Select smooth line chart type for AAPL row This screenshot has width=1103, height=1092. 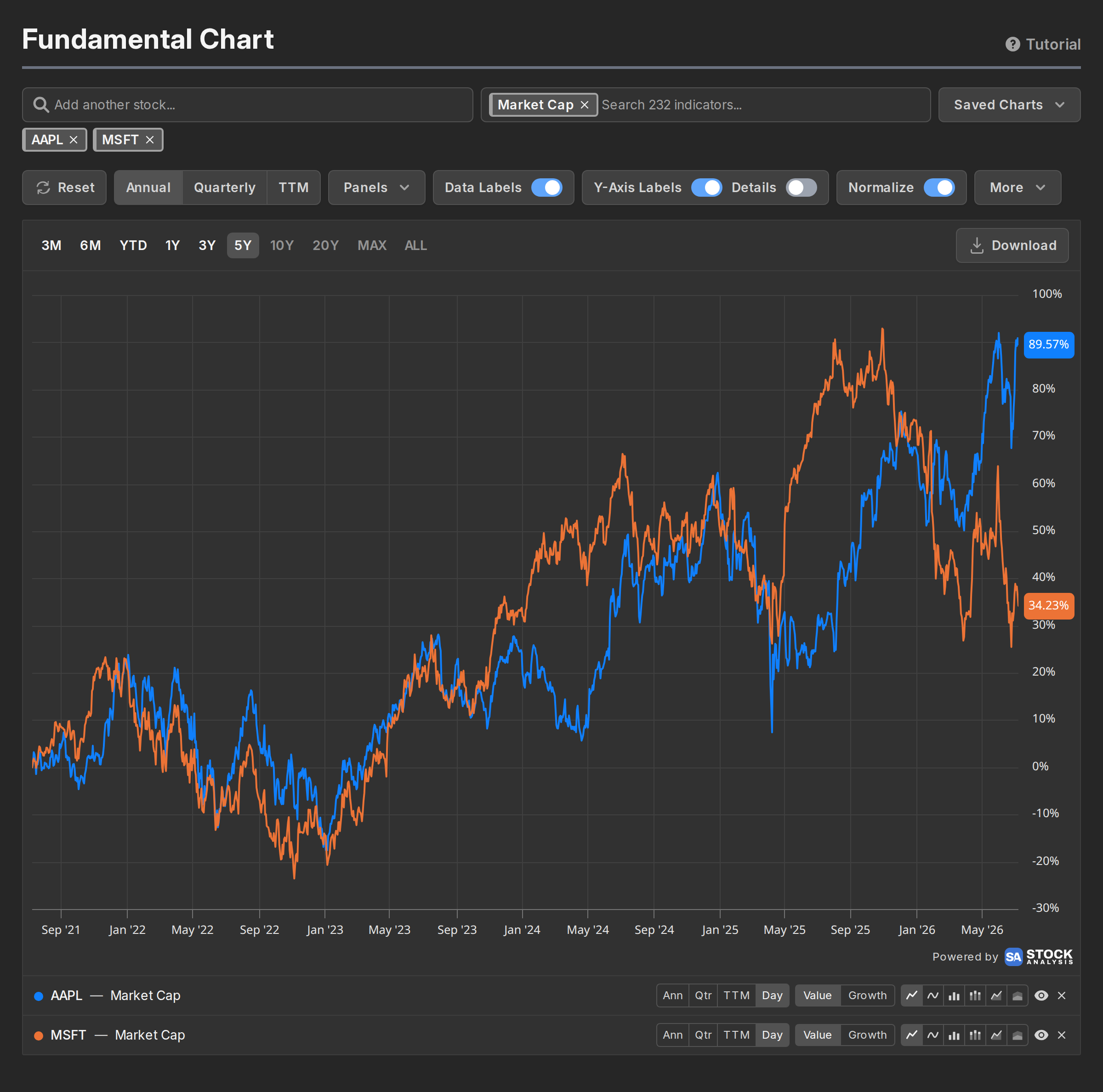[933, 995]
